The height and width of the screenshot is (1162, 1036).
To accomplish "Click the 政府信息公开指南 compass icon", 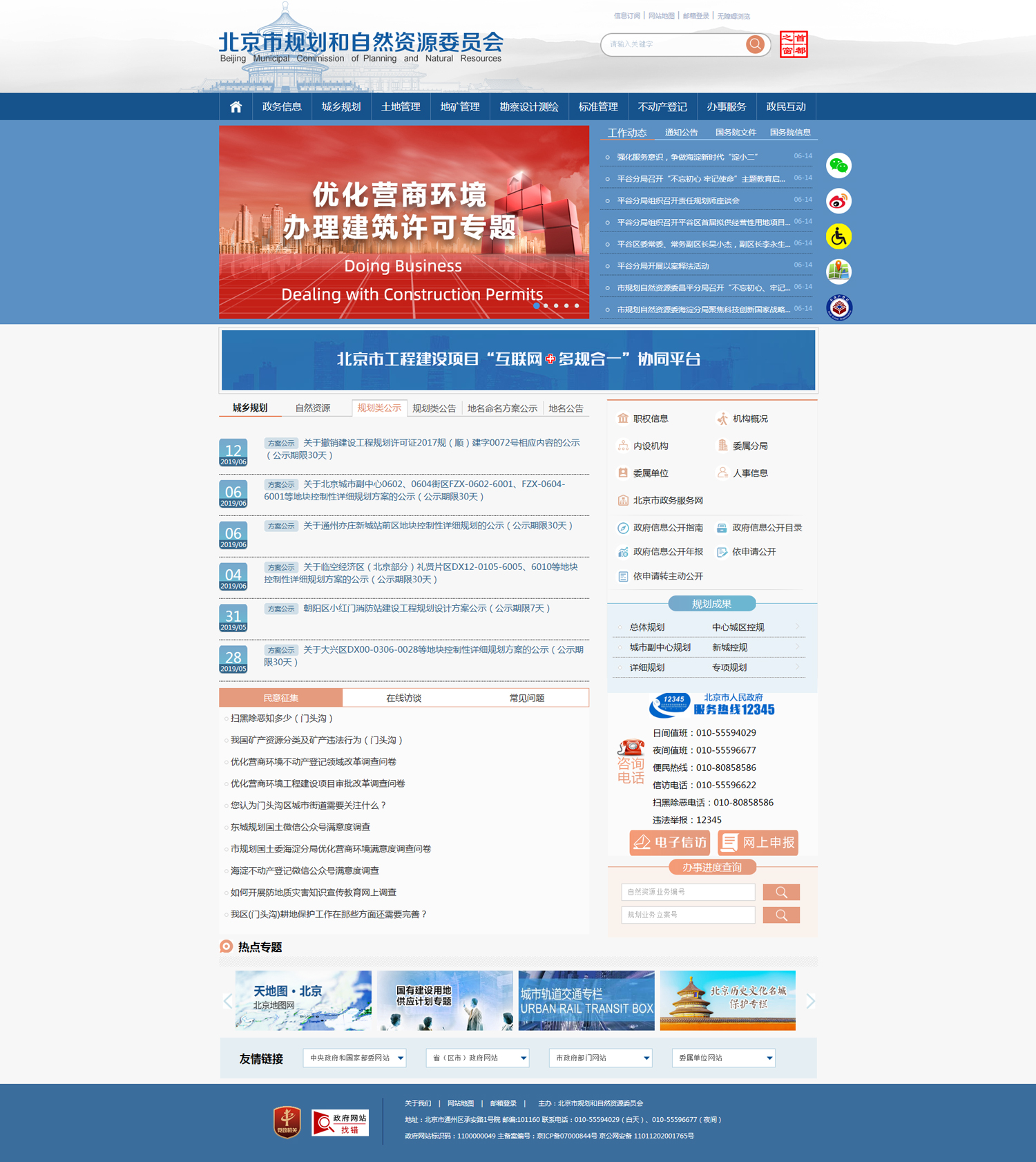I will pyautogui.click(x=623, y=528).
